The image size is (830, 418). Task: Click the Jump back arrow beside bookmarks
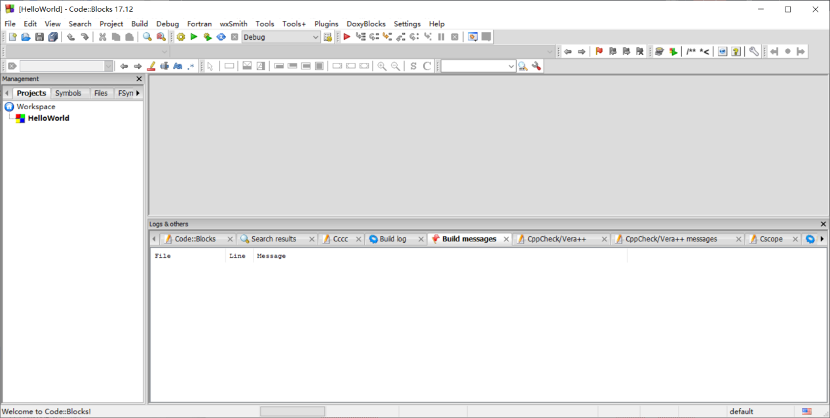568,51
